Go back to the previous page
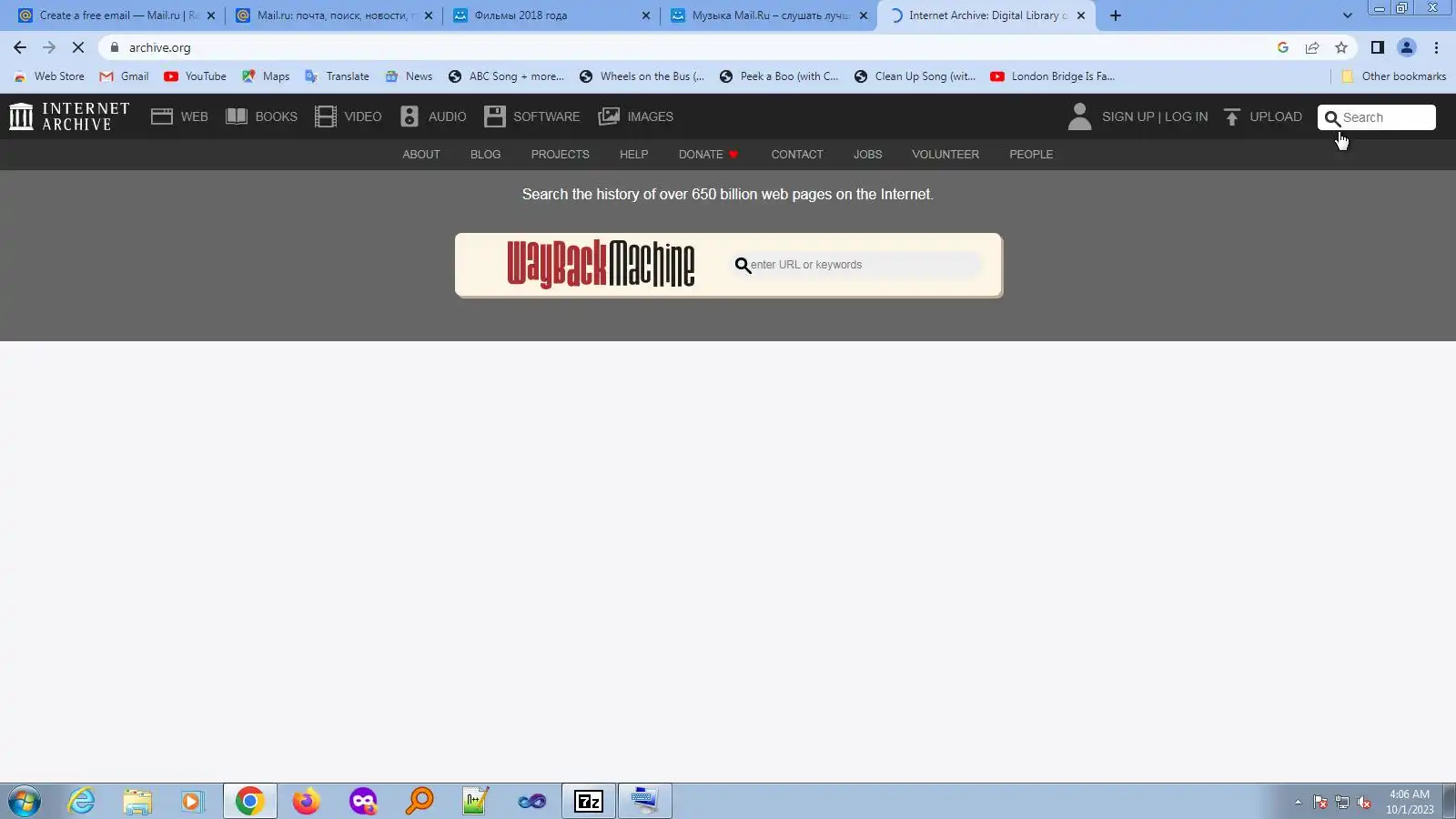Viewport: 1456px width, 819px height. tap(20, 47)
